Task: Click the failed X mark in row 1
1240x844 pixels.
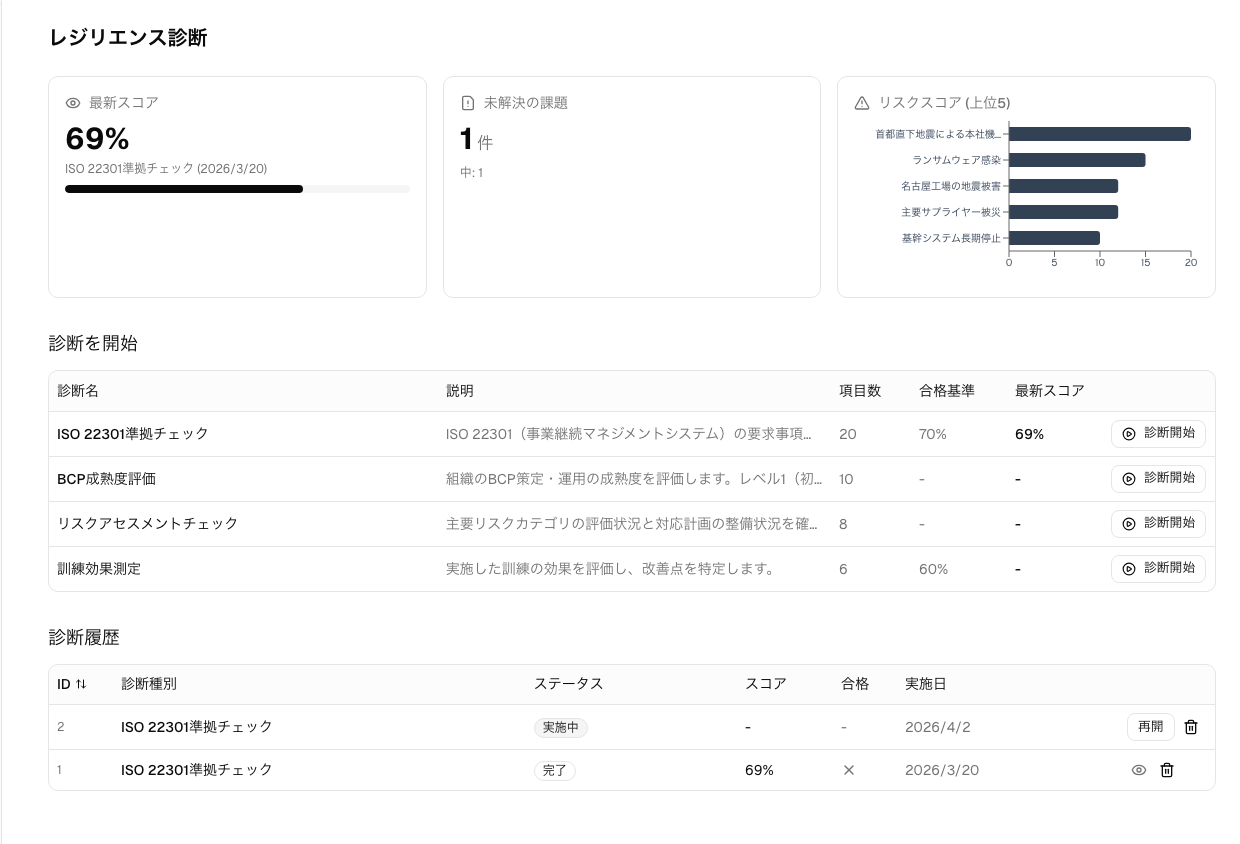Action: (x=849, y=770)
